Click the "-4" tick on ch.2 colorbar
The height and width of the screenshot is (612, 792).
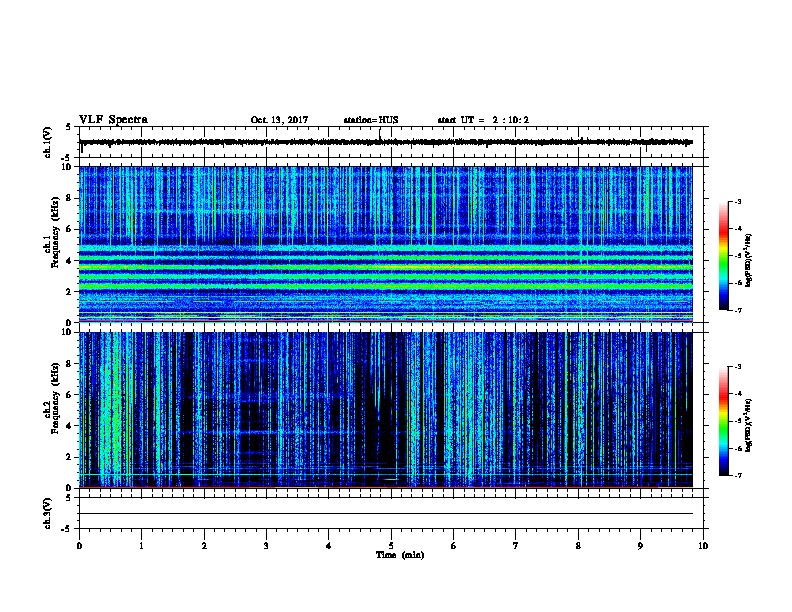(737, 393)
